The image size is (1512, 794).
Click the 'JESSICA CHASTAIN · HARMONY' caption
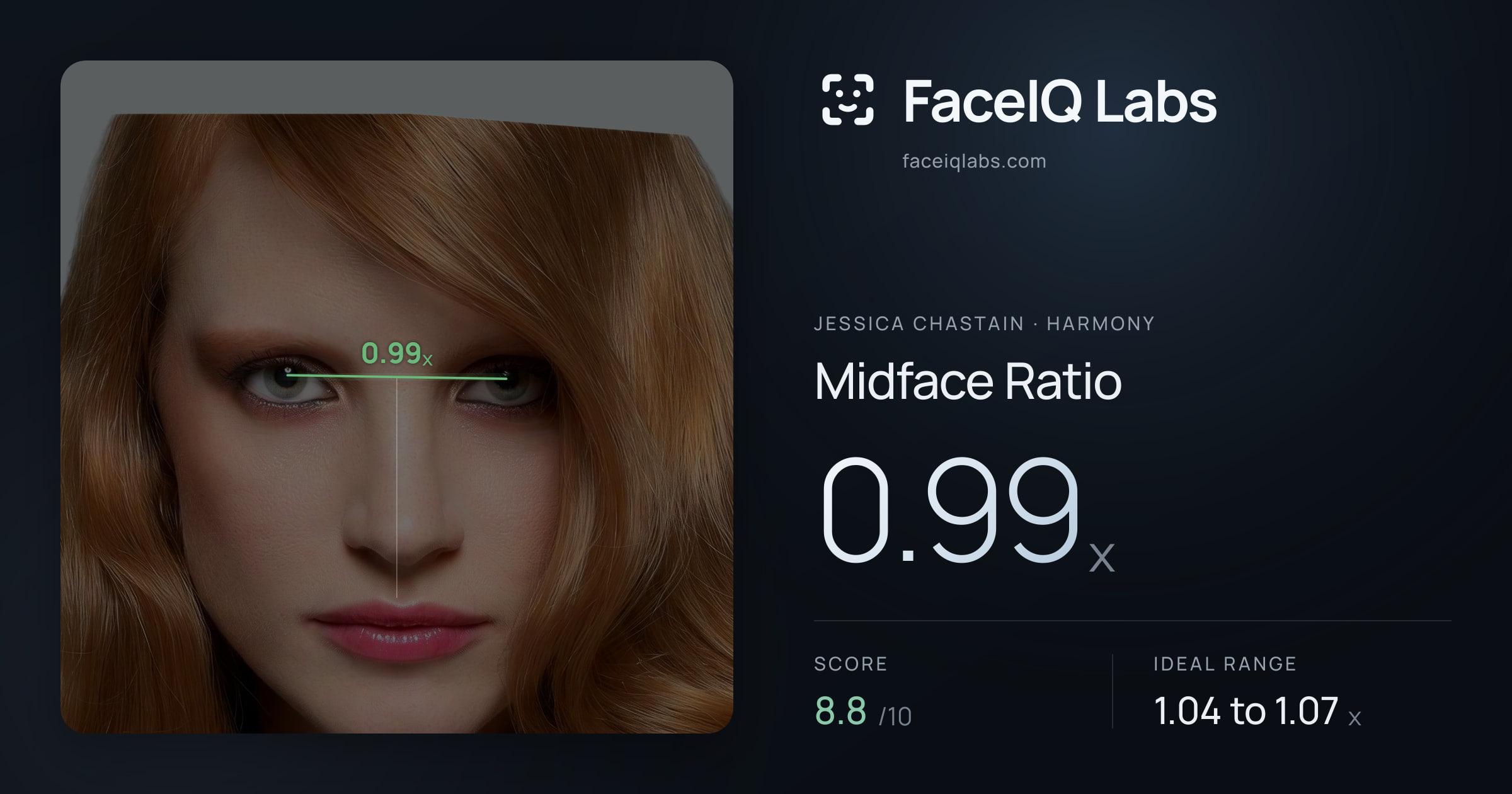pyautogui.click(x=984, y=324)
